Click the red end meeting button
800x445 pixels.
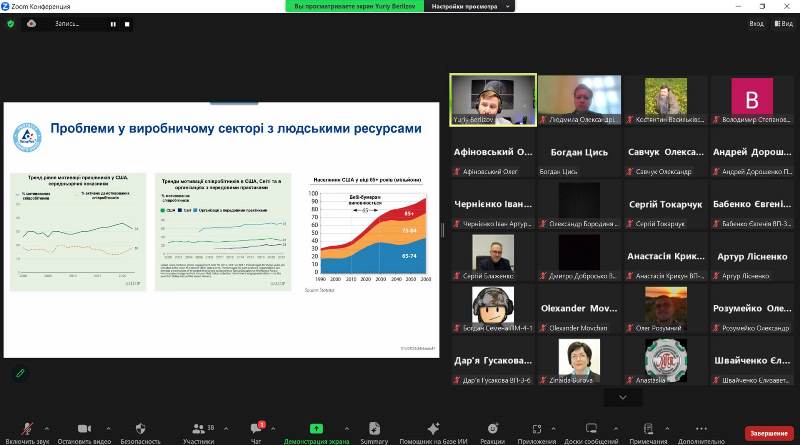[769, 433]
